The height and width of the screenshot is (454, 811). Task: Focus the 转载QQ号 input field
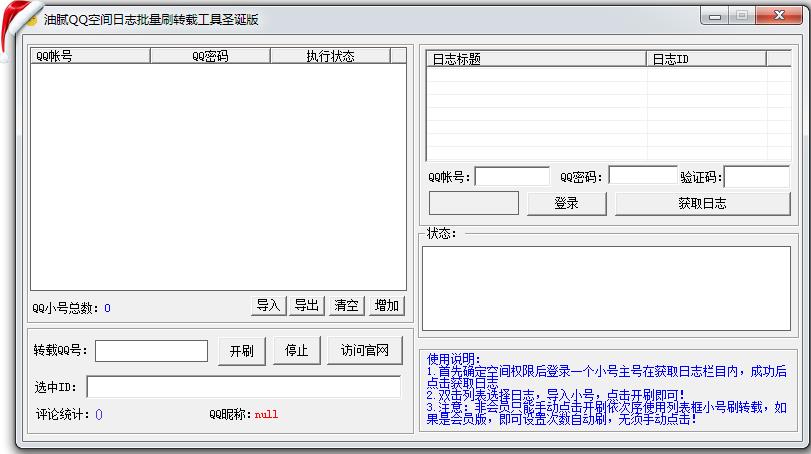[x=151, y=351]
